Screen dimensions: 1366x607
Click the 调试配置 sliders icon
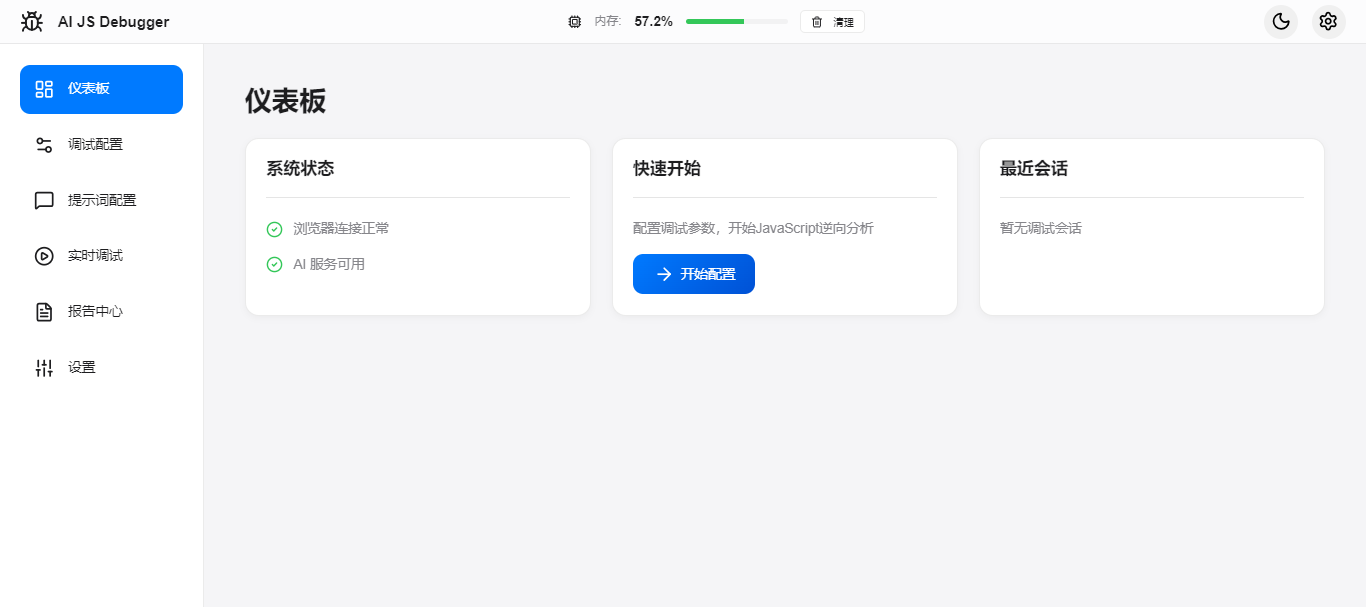(44, 145)
